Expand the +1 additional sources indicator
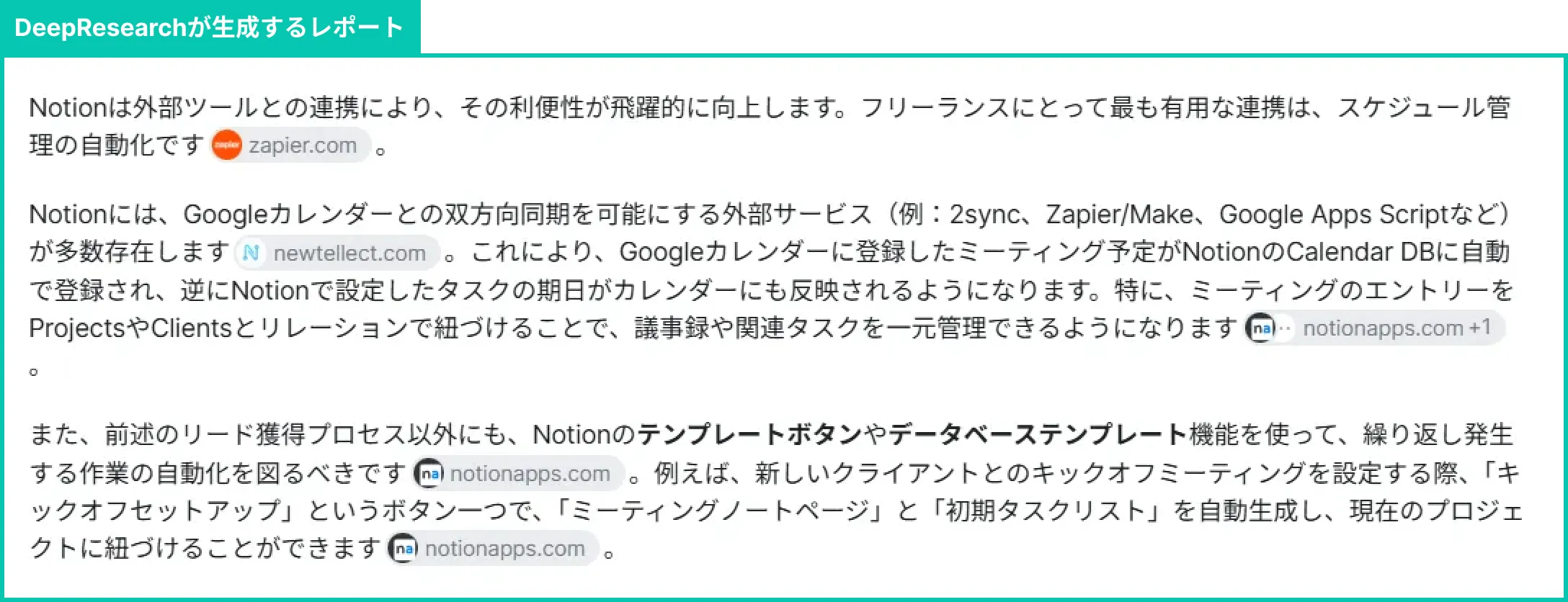Screen dimensions: 1568x602 coord(1480,328)
